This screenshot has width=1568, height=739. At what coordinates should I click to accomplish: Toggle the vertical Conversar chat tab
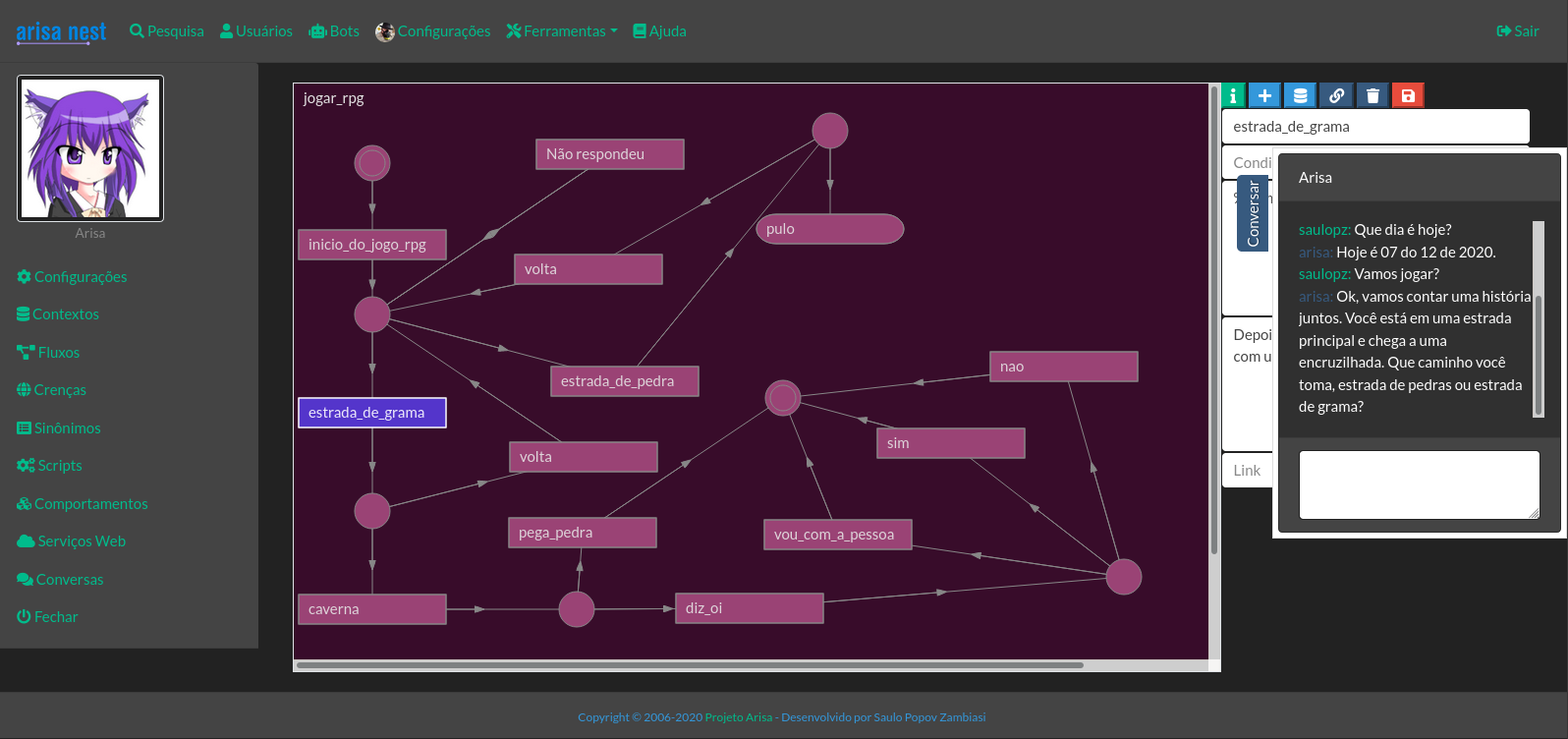(x=1253, y=213)
